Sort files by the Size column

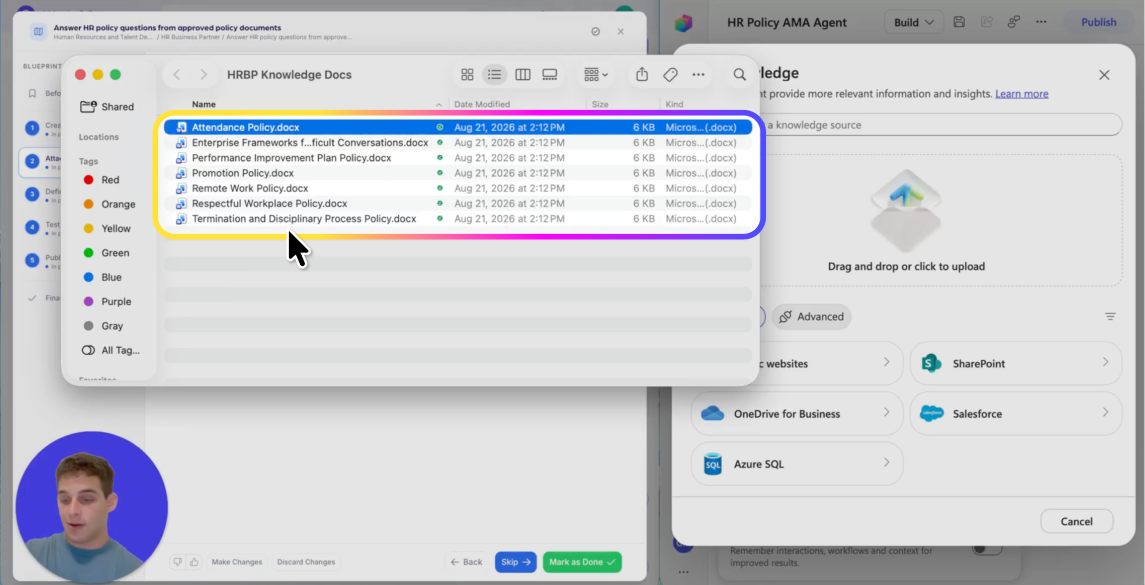tap(600, 104)
